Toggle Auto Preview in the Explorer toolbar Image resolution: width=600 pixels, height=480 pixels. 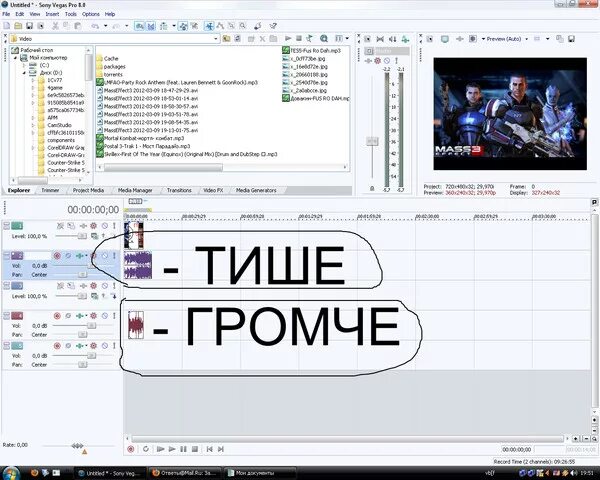(309, 39)
